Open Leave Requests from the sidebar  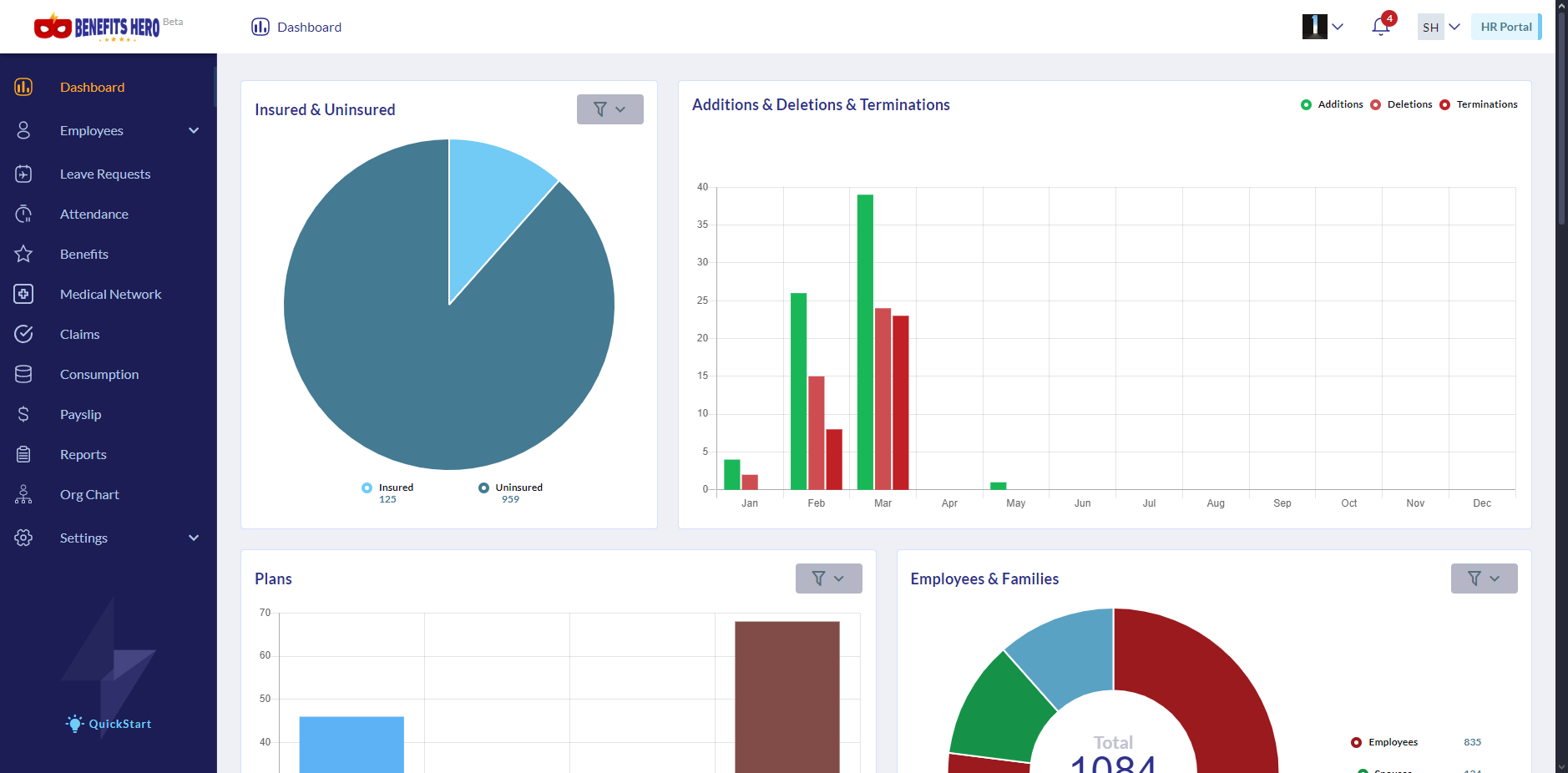tap(105, 174)
